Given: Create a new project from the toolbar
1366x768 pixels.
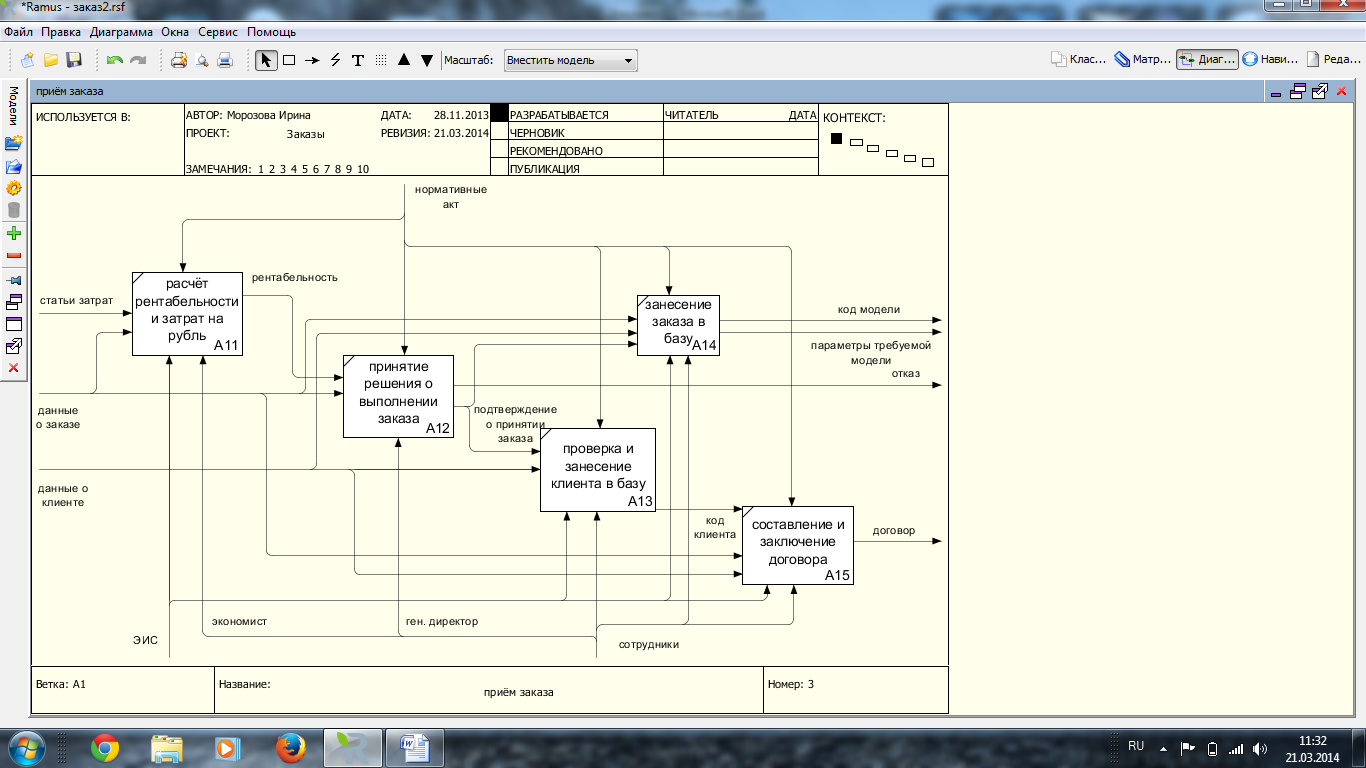Looking at the screenshot, I should click(x=28, y=60).
